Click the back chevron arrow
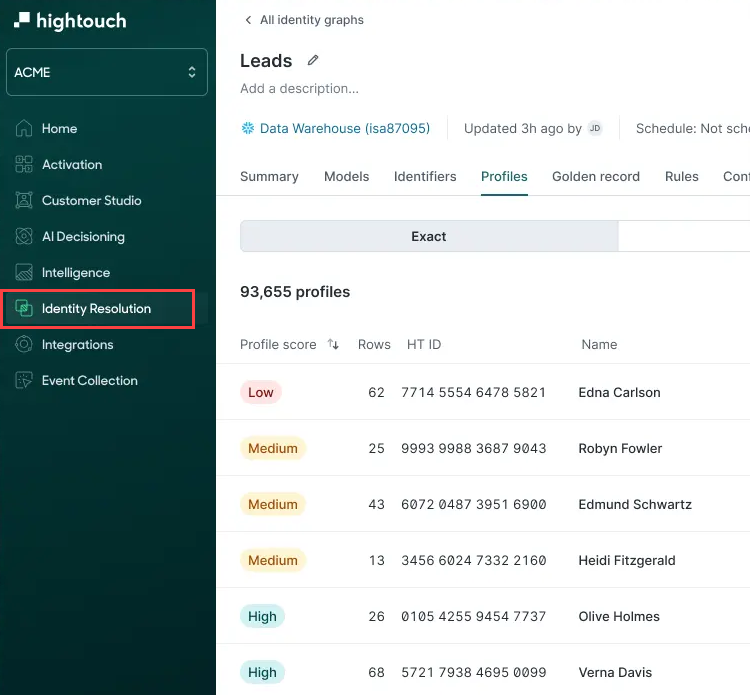The image size is (750, 695). [248, 20]
